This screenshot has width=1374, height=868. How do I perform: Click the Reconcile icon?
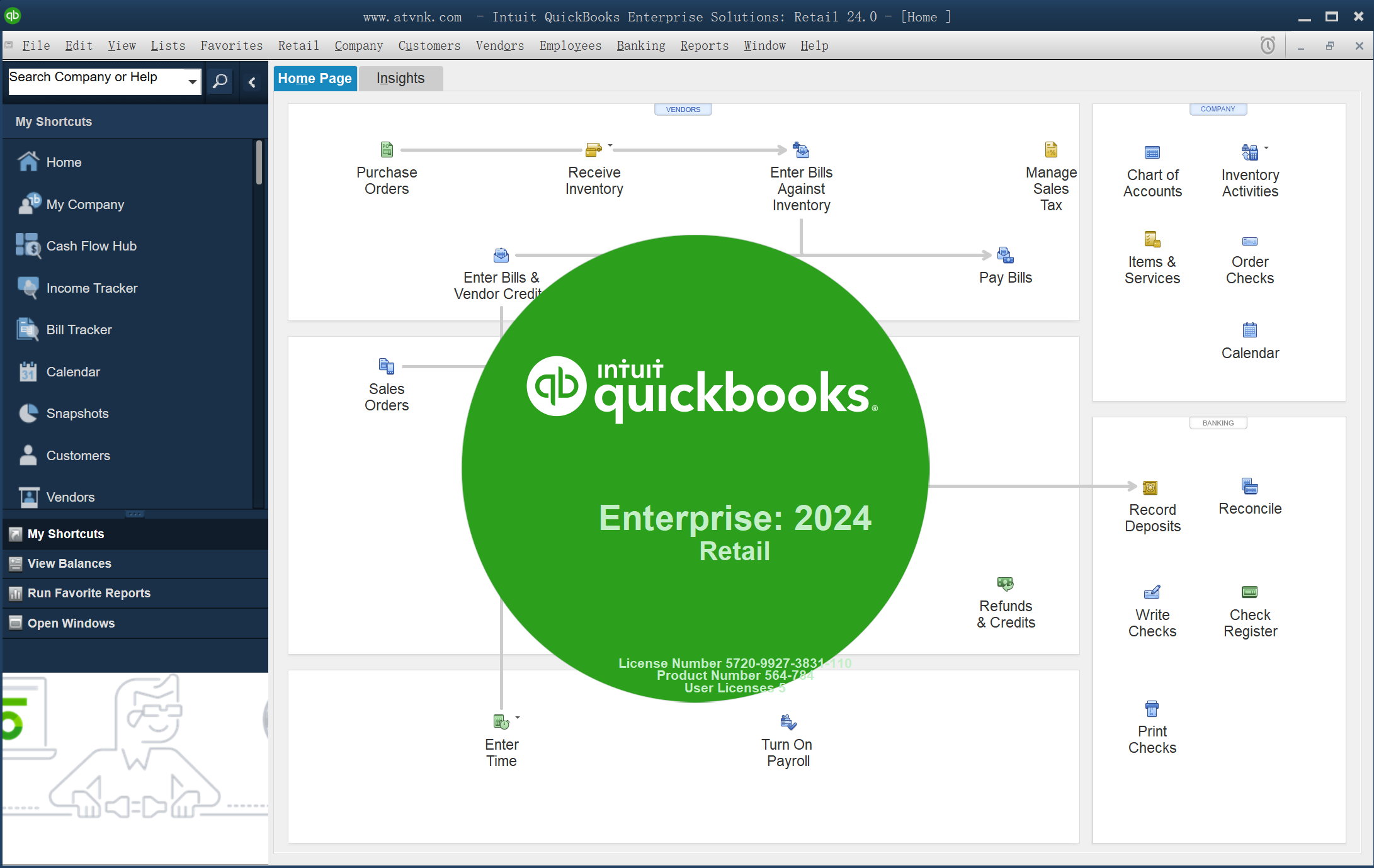1249,486
